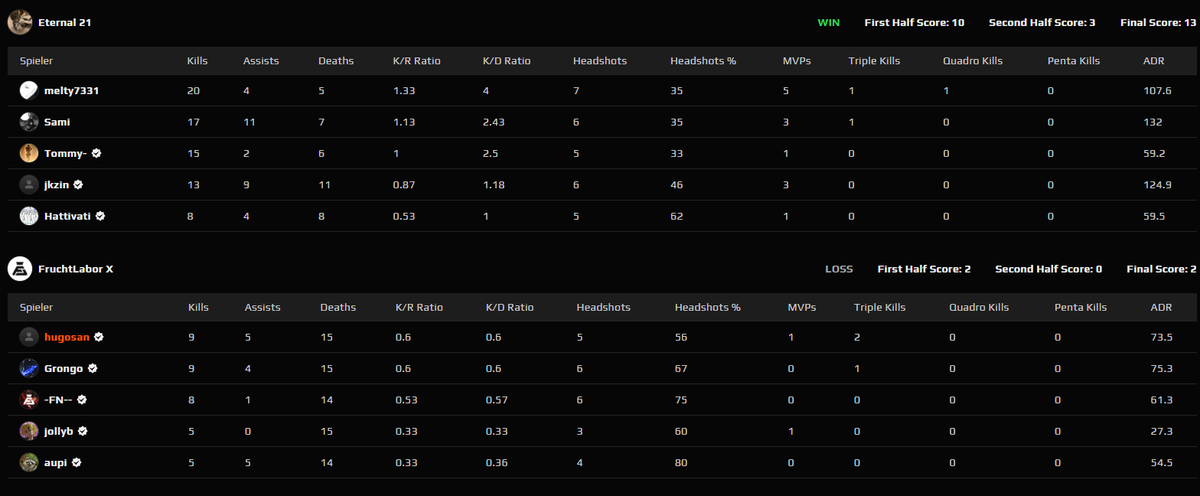Select -FN--'s player avatar

point(29,399)
